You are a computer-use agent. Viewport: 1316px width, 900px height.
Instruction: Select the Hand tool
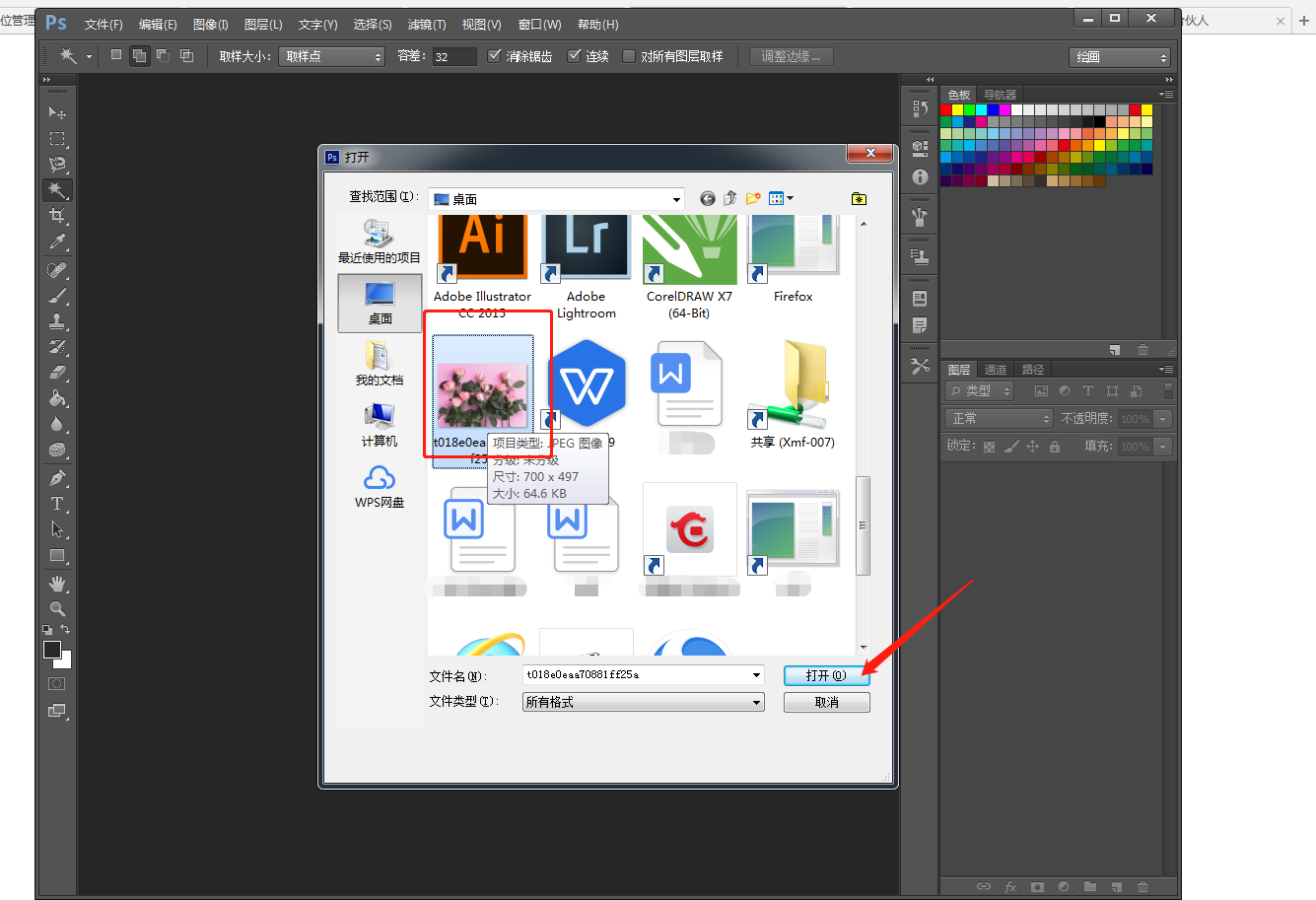click(57, 583)
